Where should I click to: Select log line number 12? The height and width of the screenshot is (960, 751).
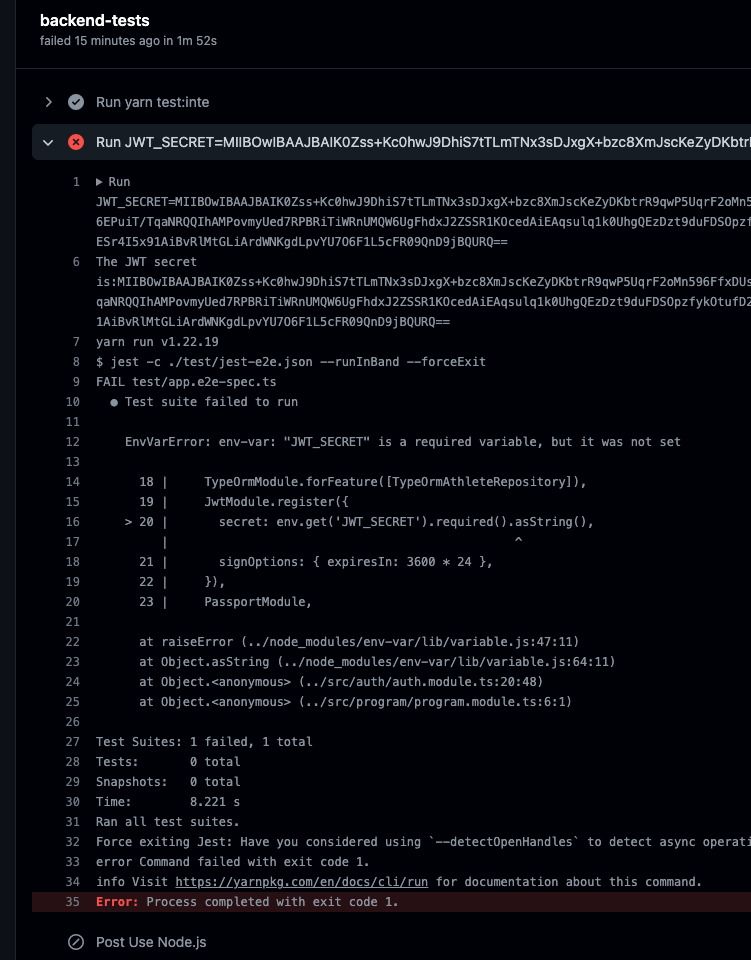point(72,442)
